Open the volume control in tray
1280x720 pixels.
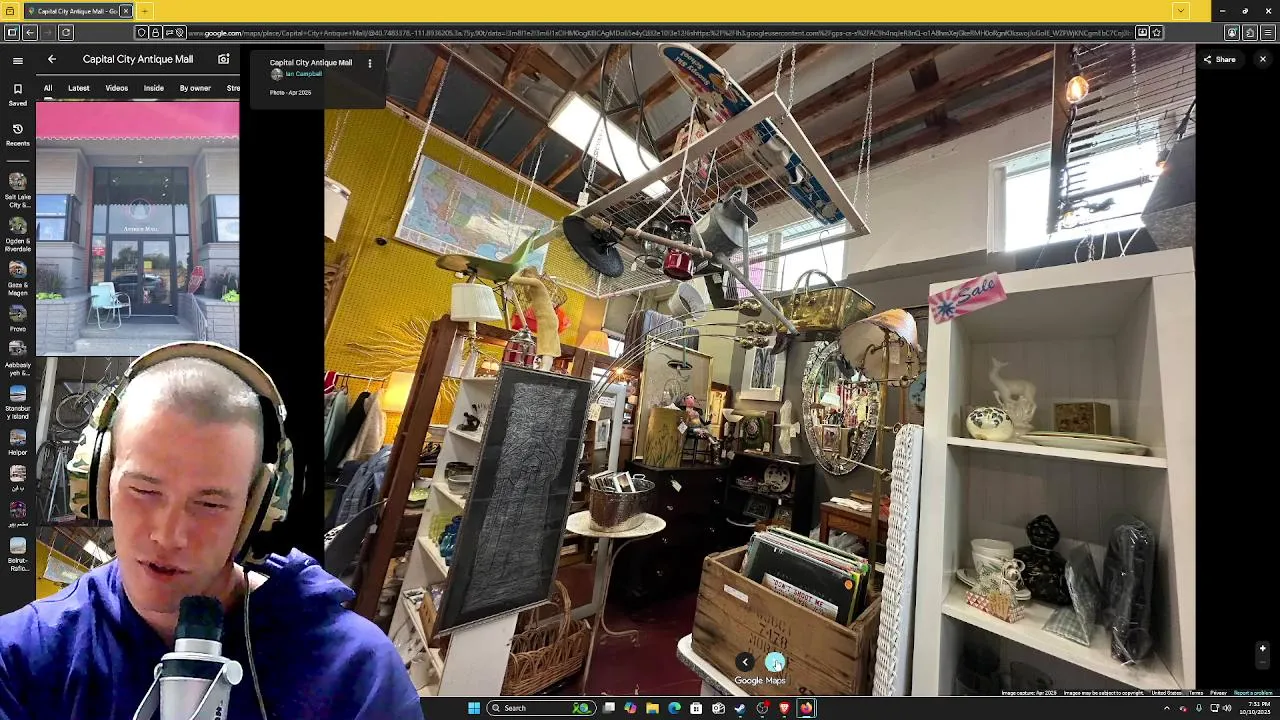[1227, 708]
